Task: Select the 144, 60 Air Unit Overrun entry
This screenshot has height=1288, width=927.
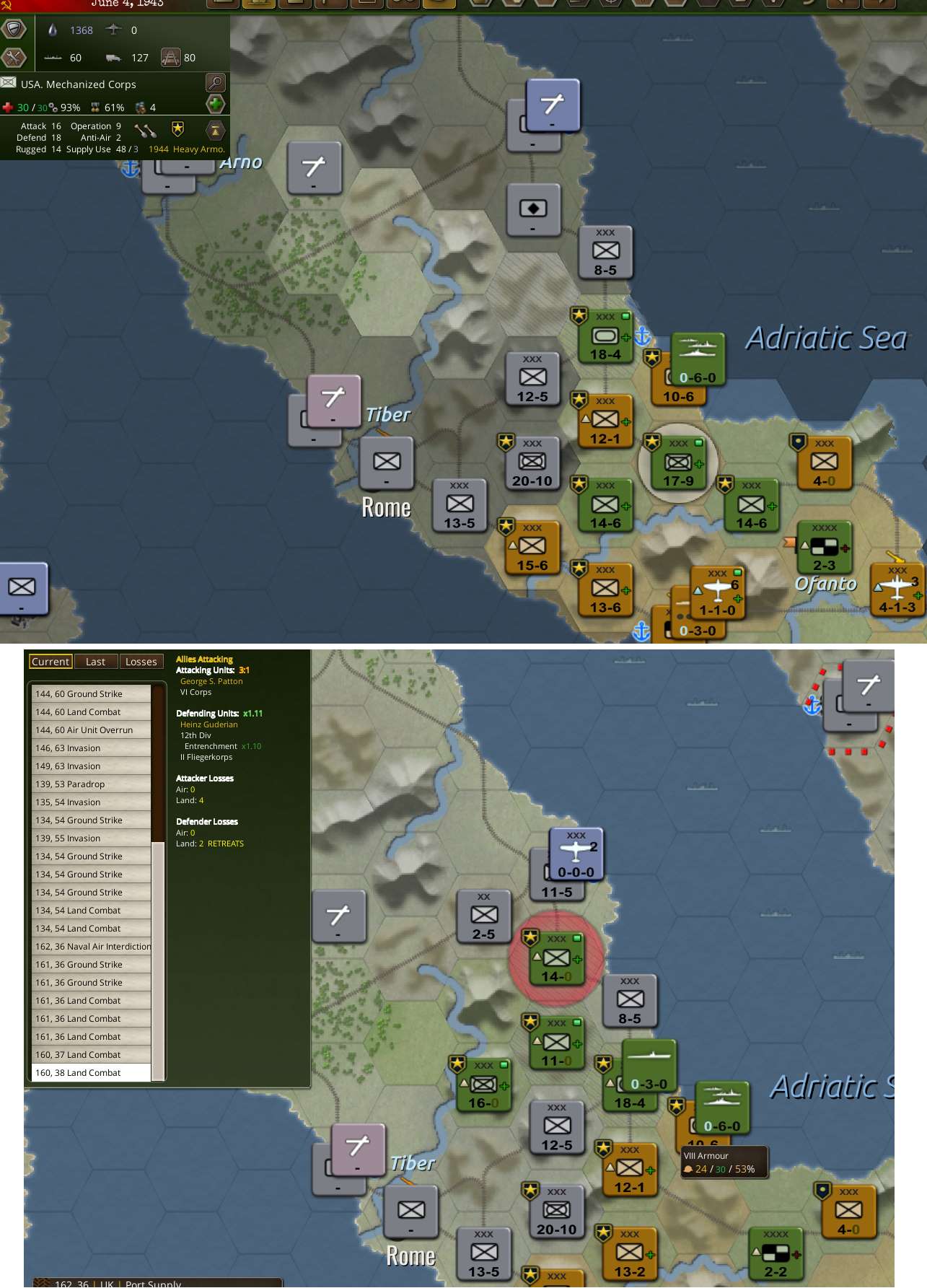Action: point(91,730)
